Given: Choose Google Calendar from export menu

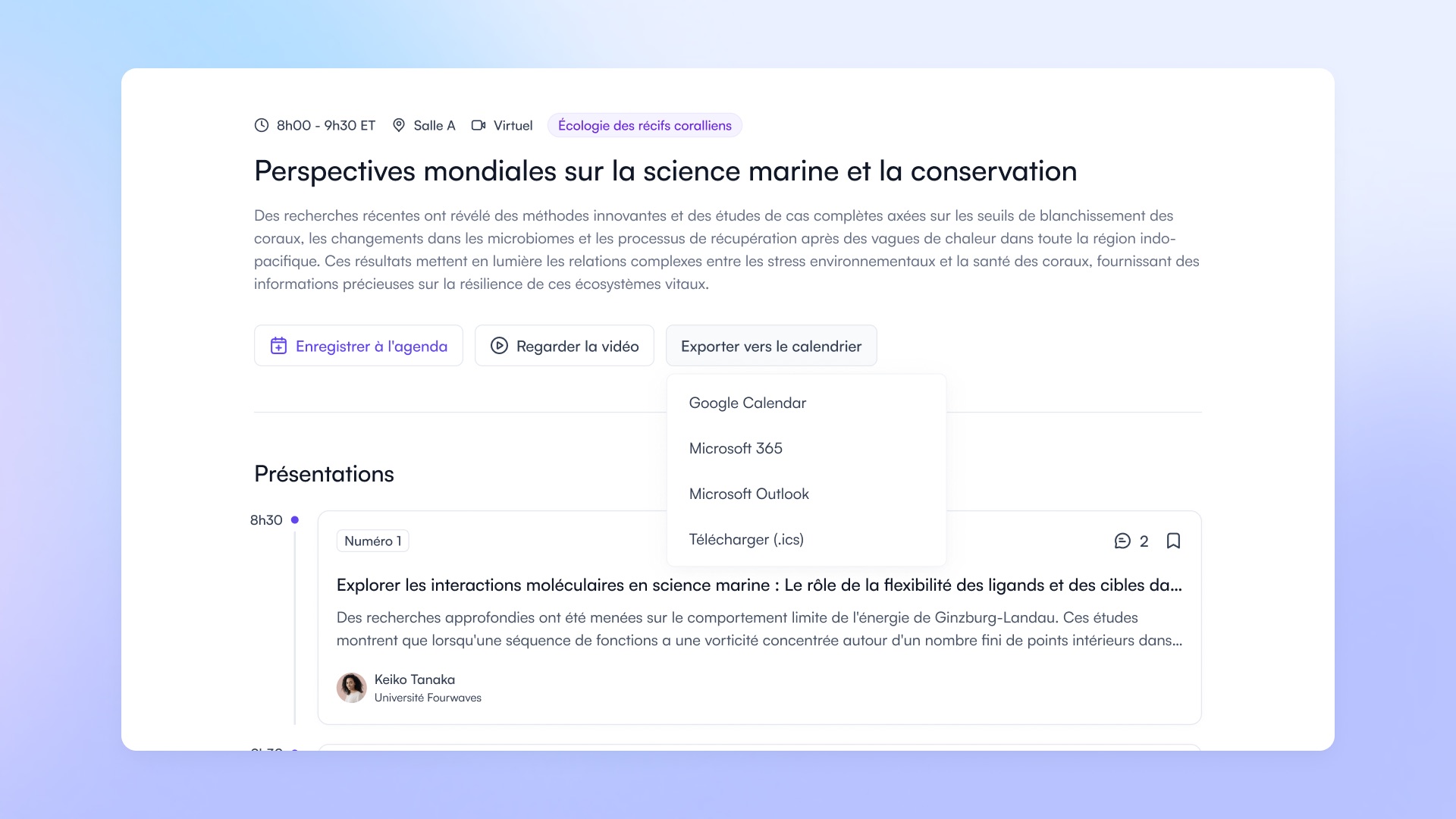Looking at the screenshot, I should click(x=747, y=403).
